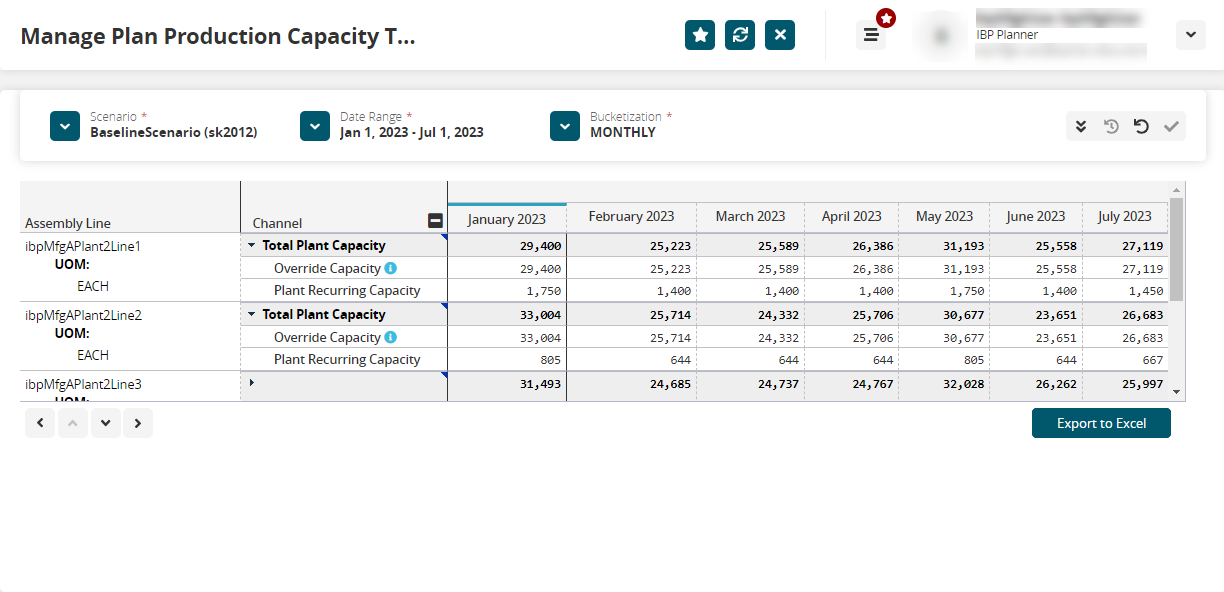
Task: Click the refresh icon button
Action: pos(740,35)
